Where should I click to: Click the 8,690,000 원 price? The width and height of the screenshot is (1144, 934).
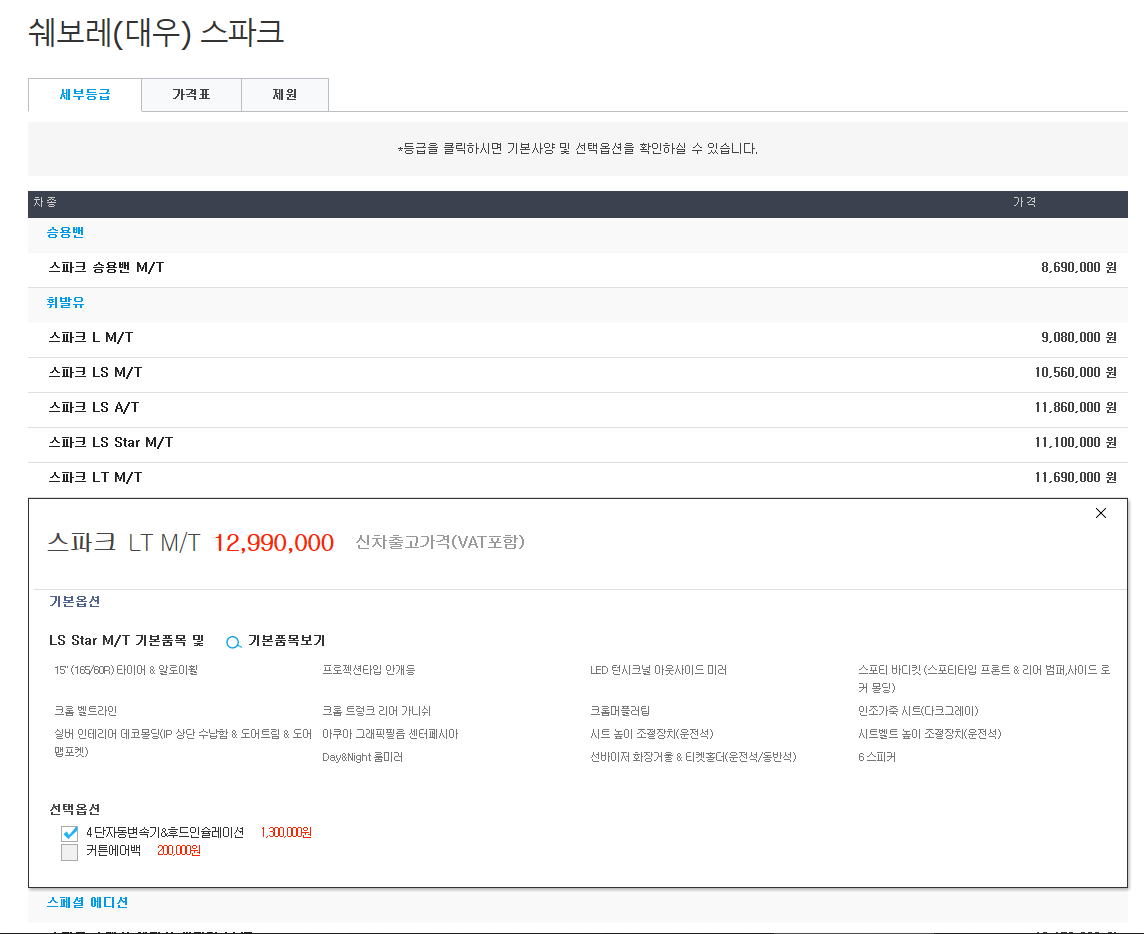pos(1078,268)
